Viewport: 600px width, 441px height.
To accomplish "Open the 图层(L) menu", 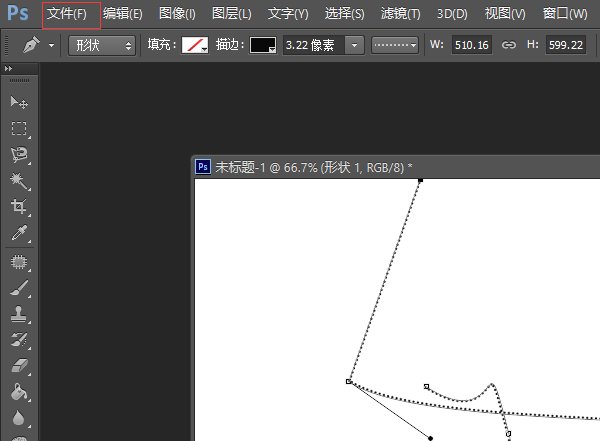I will click(x=232, y=14).
